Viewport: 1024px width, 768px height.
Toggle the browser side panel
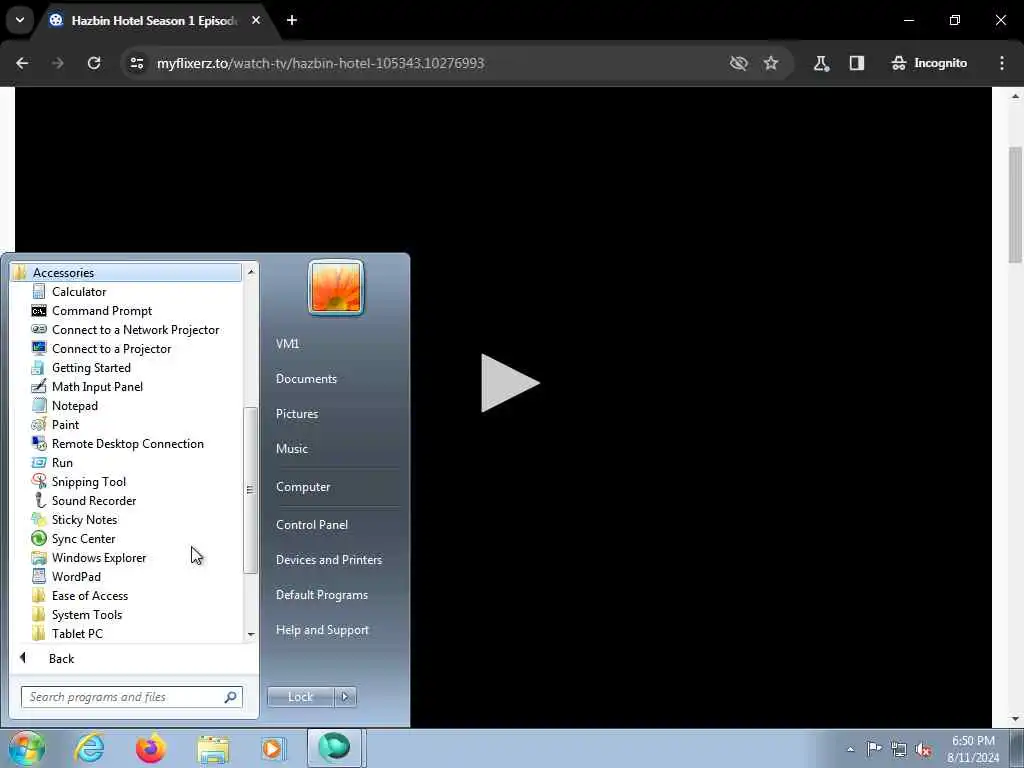click(x=857, y=63)
